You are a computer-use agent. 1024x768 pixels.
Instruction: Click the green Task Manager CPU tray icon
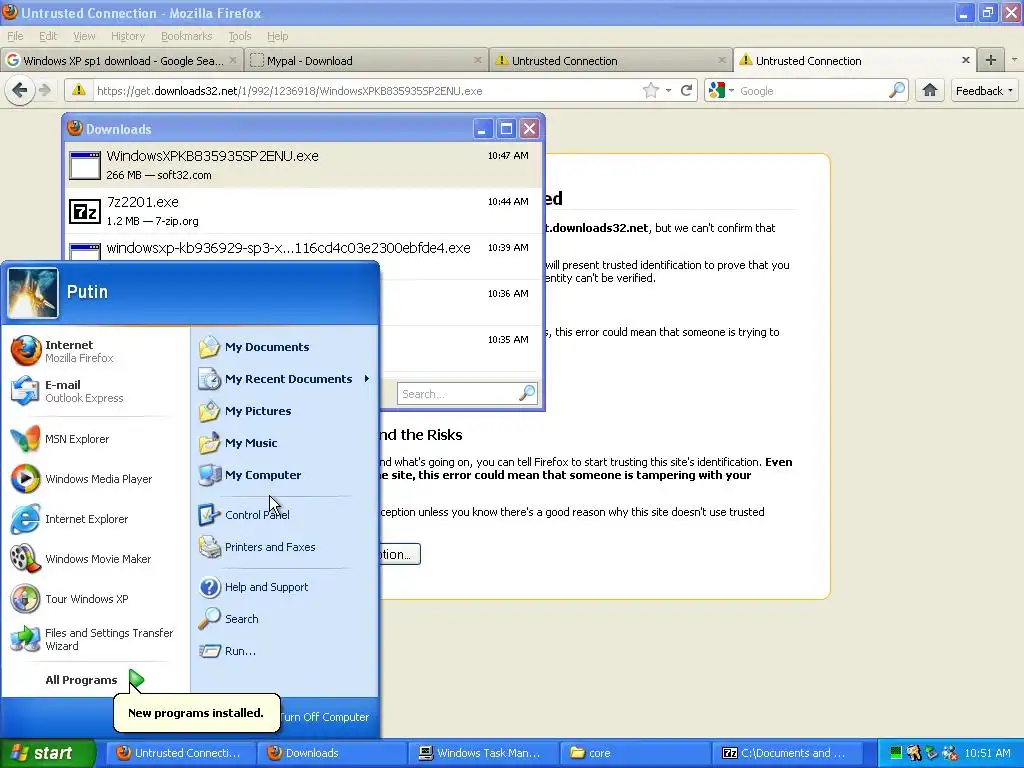click(x=896, y=753)
